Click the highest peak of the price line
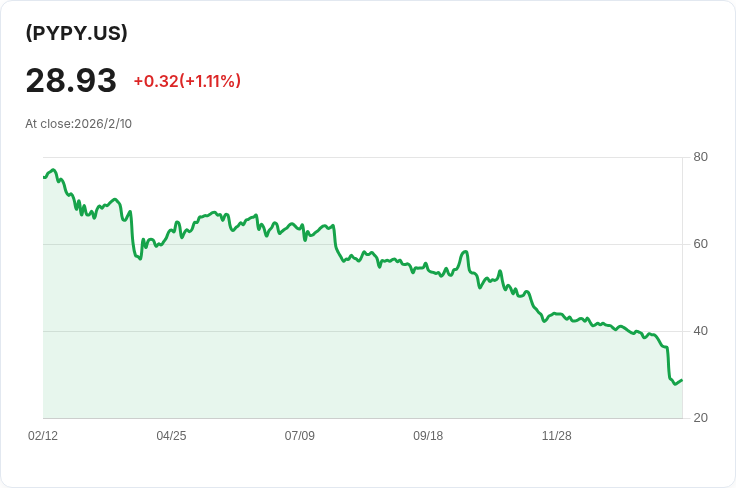Viewport: 736px width, 488px height. tap(53, 170)
